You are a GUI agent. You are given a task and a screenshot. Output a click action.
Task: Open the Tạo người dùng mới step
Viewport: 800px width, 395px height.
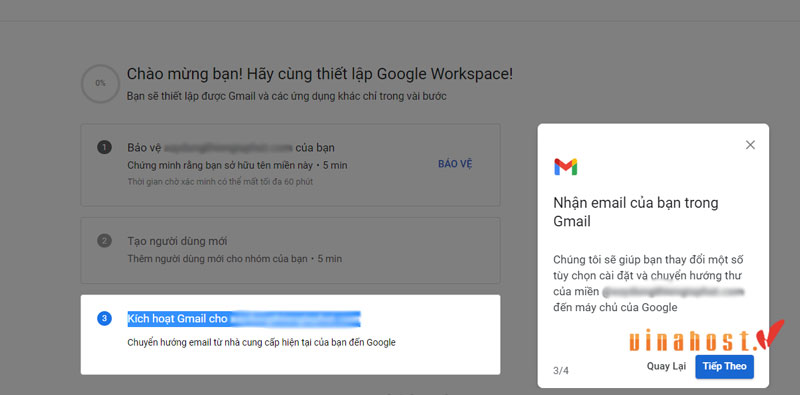(x=290, y=251)
